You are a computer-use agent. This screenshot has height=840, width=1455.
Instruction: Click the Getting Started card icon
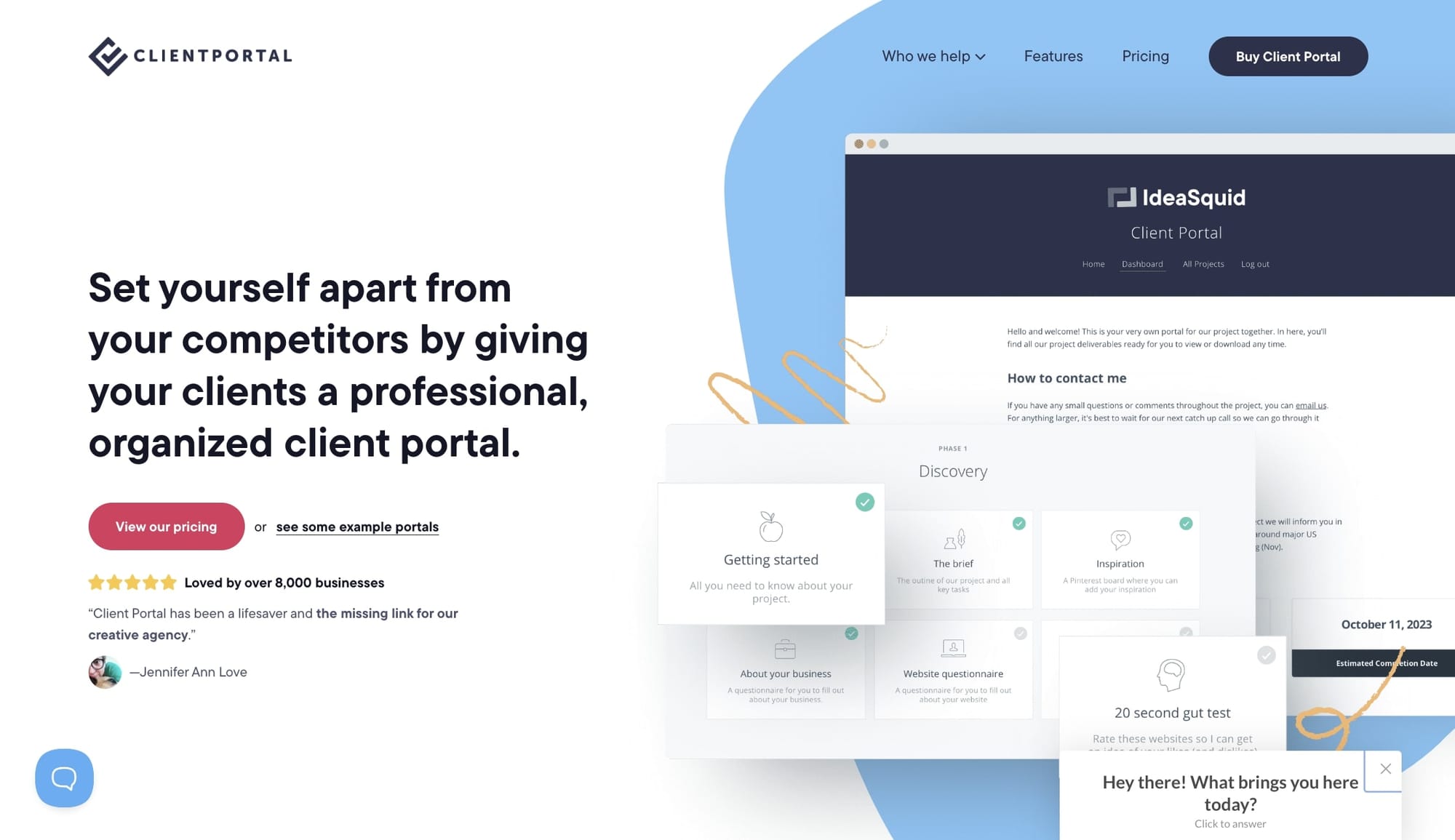pos(770,527)
